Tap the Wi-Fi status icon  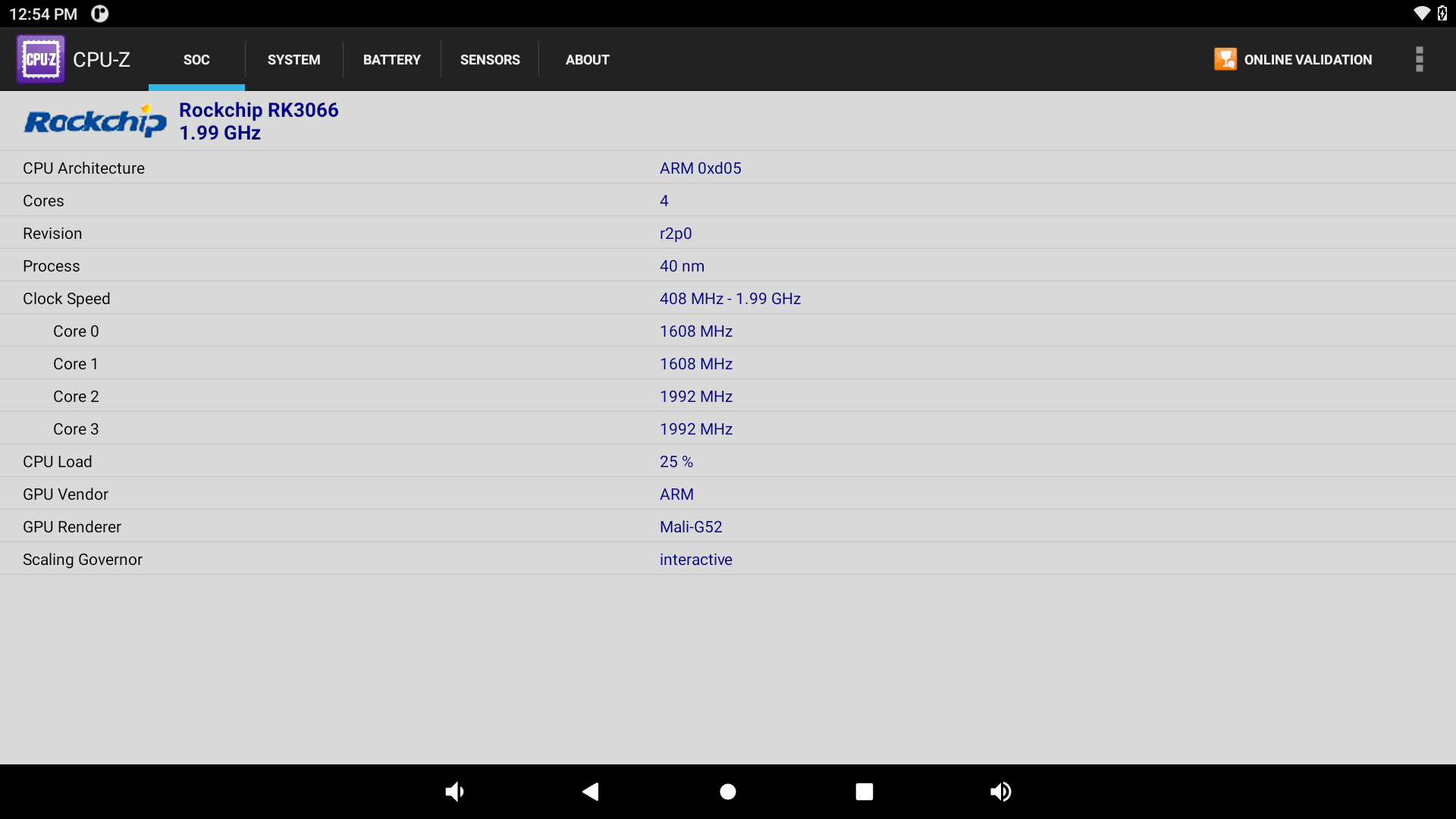[1422, 14]
